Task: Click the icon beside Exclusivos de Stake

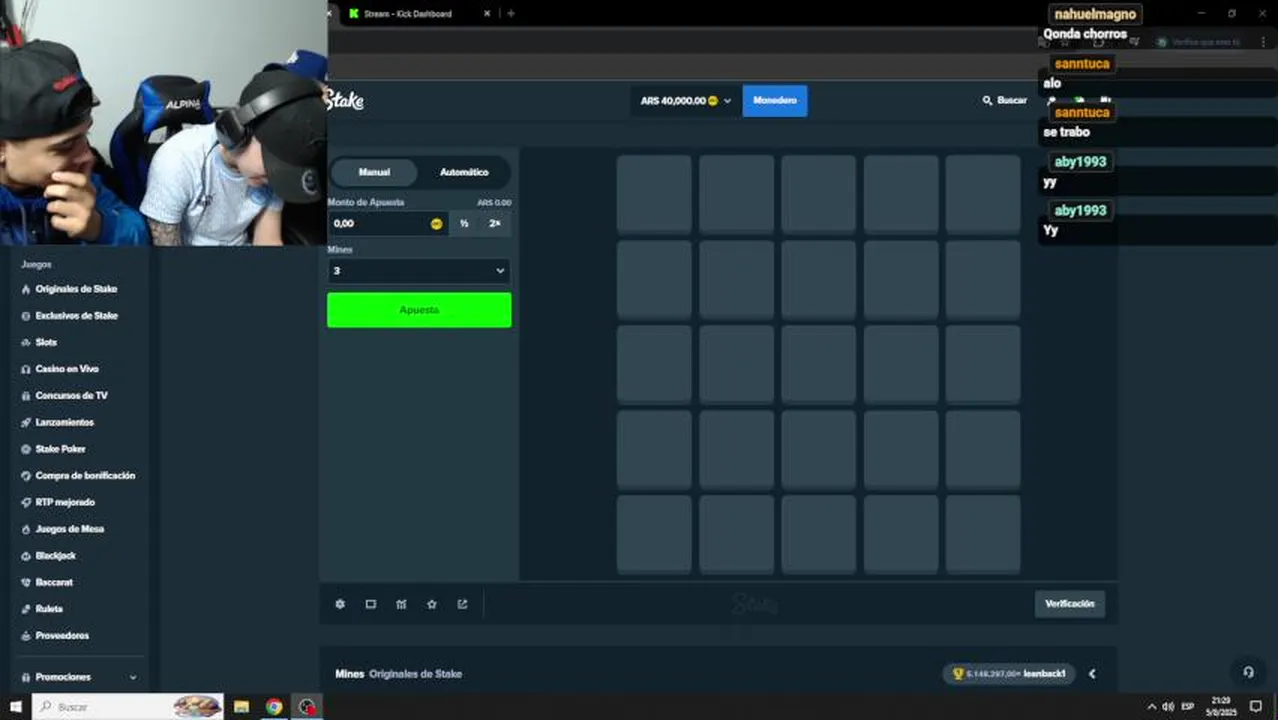Action: [x=26, y=316]
